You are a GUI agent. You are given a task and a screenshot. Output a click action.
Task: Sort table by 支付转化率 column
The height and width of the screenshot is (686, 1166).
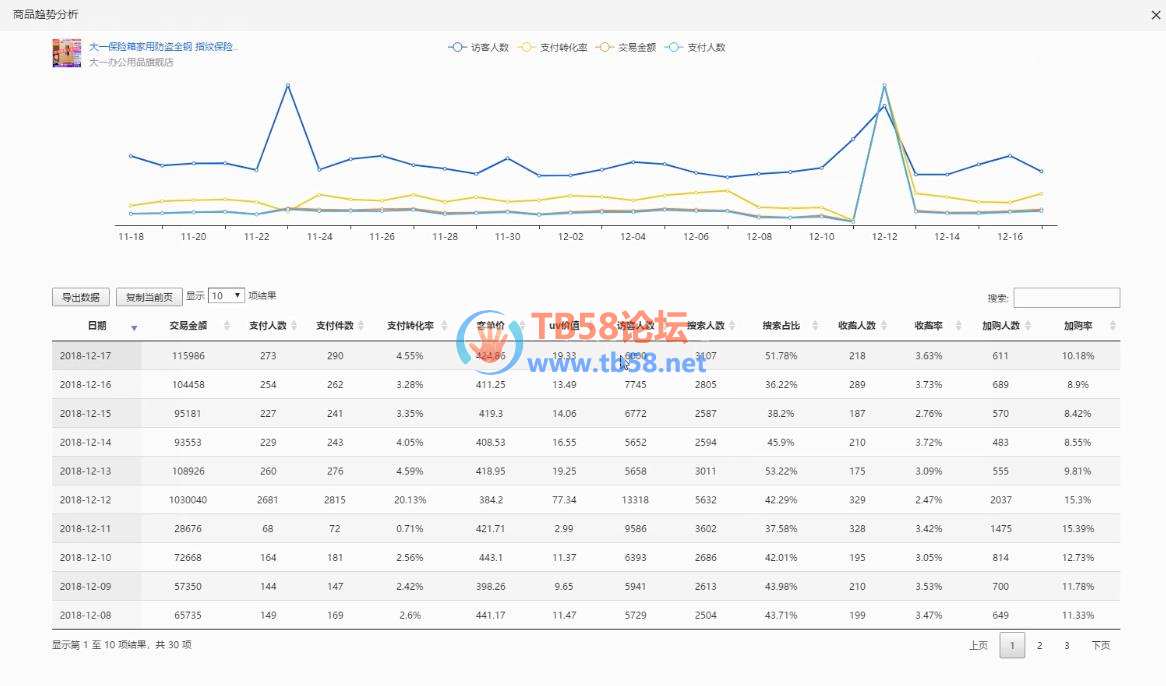pyautogui.click(x=410, y=326)
